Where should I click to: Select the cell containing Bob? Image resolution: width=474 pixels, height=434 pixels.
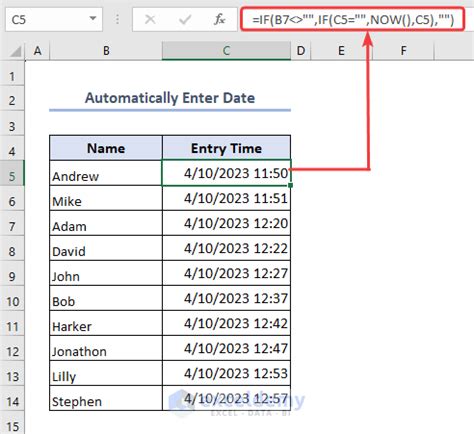tap(106, 298)
